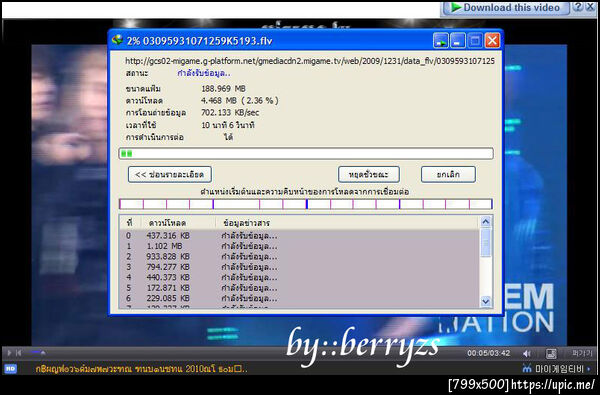Minimize the IDM download window
The image size is (600, 395).
pyautogui.click(x=458, y=41)
